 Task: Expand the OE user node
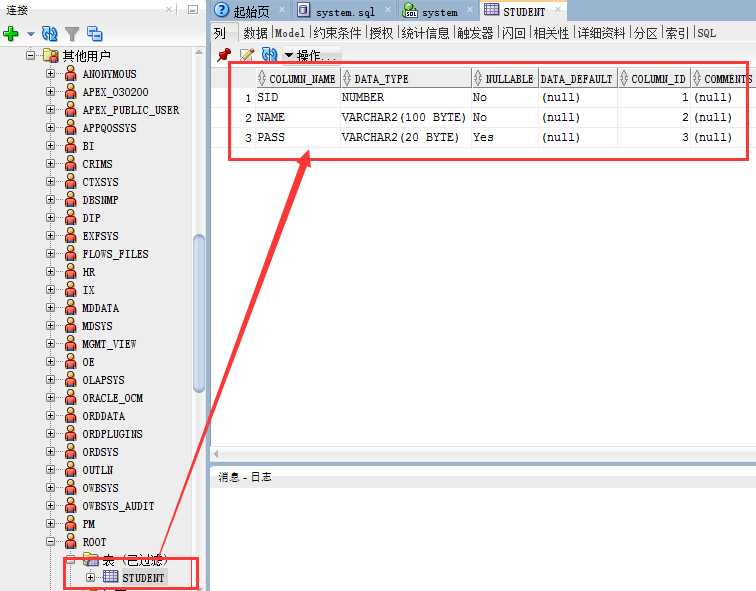pyautogui.click(x=50, y=362)
